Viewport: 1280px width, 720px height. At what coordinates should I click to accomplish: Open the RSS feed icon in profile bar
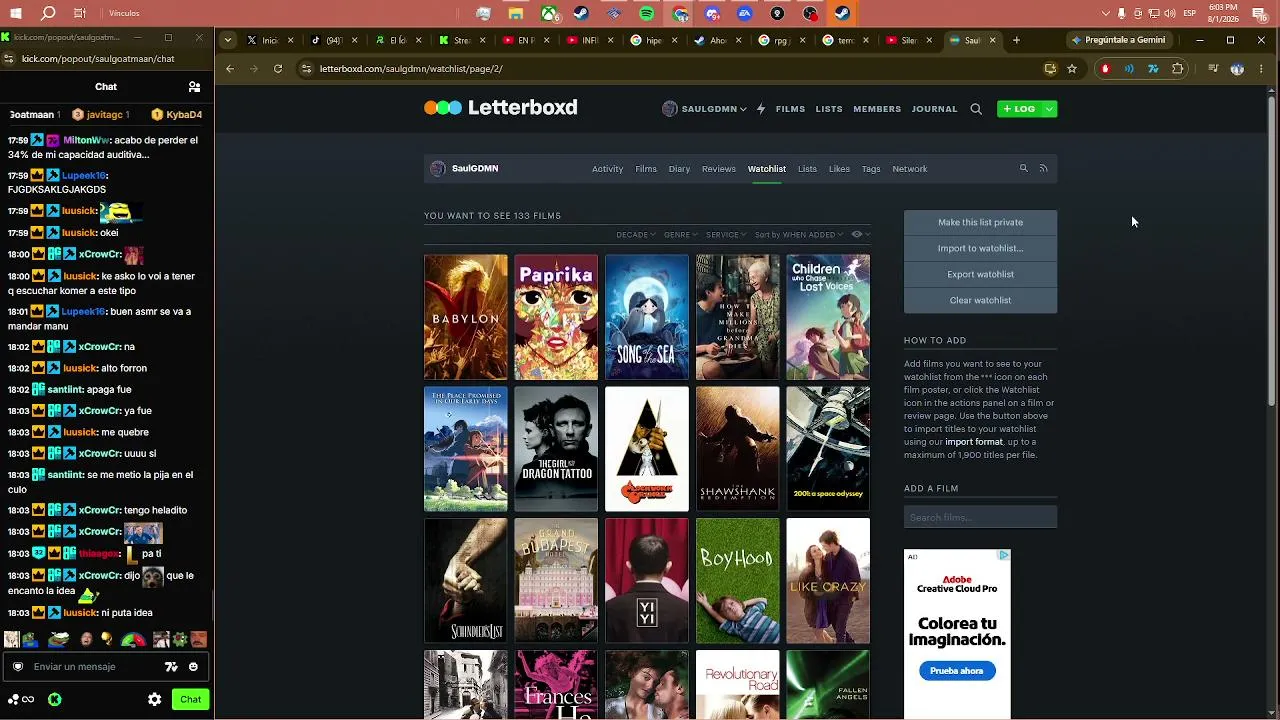click(x=1043, y=168)
